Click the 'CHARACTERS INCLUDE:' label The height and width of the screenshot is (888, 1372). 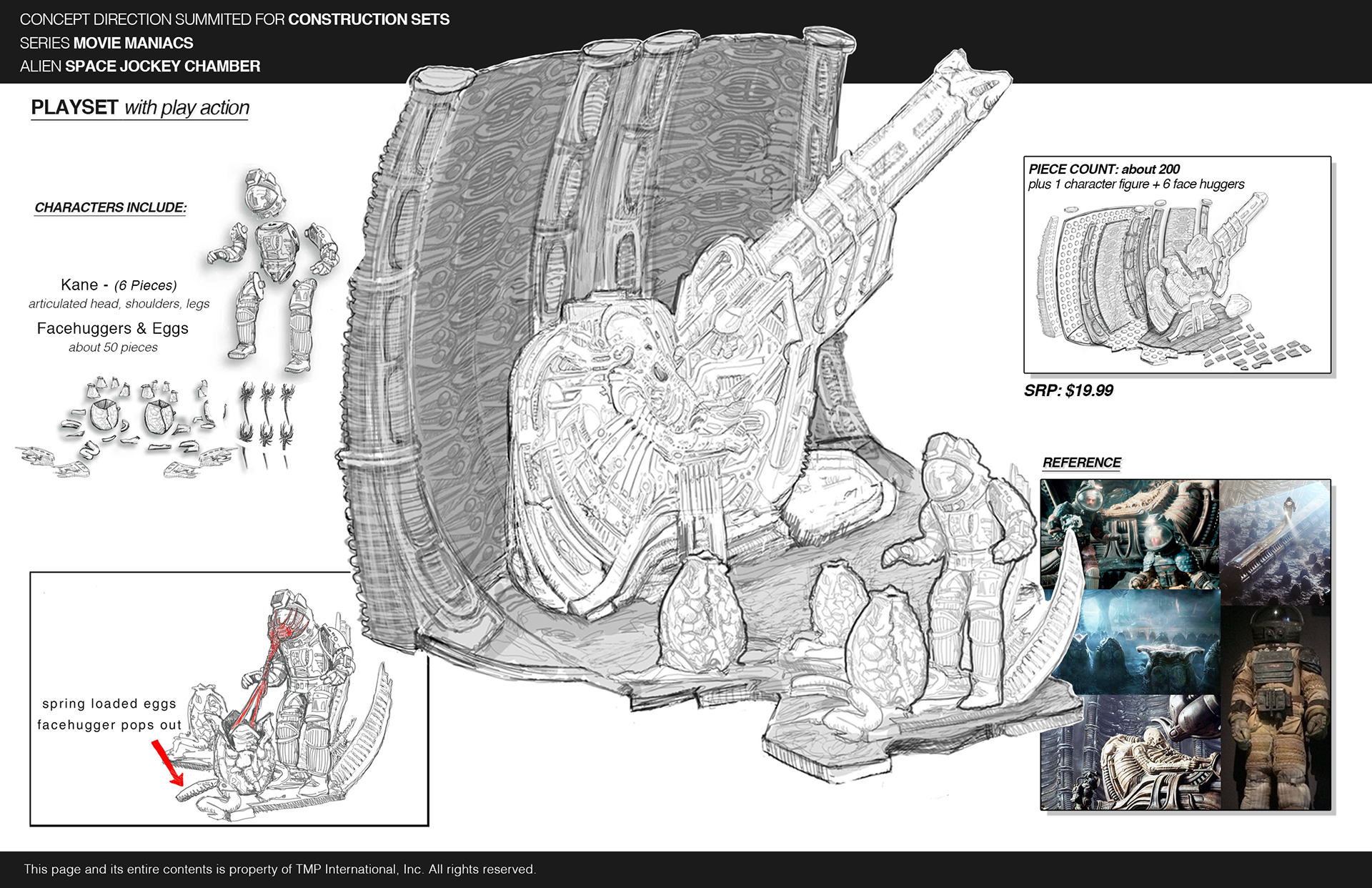click(x=110, y=208)
